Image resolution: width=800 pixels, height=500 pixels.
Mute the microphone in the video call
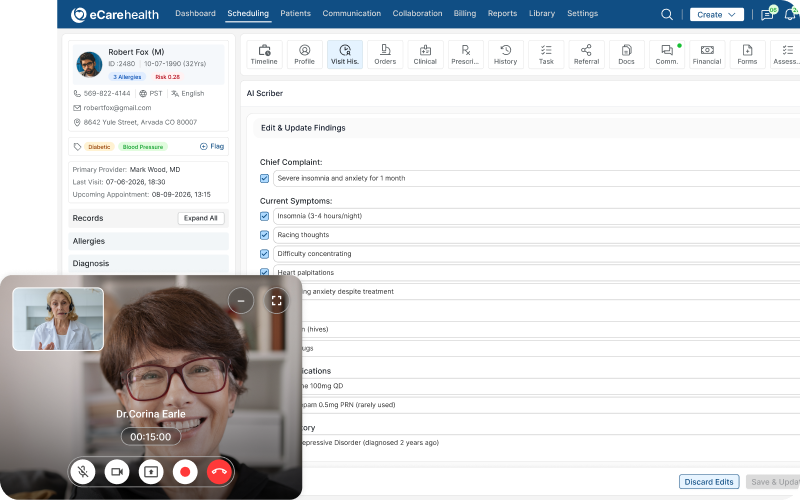pos(83,472)
